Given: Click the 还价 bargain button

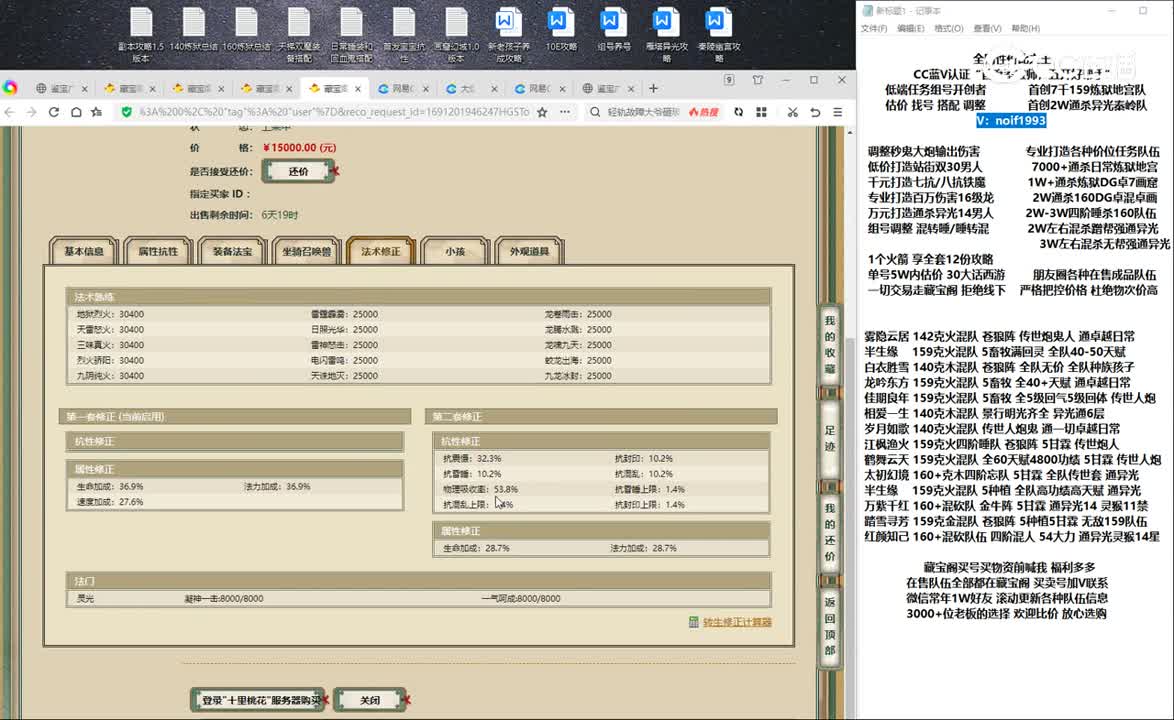Looking at the screenshot, I should coord(298,171).
